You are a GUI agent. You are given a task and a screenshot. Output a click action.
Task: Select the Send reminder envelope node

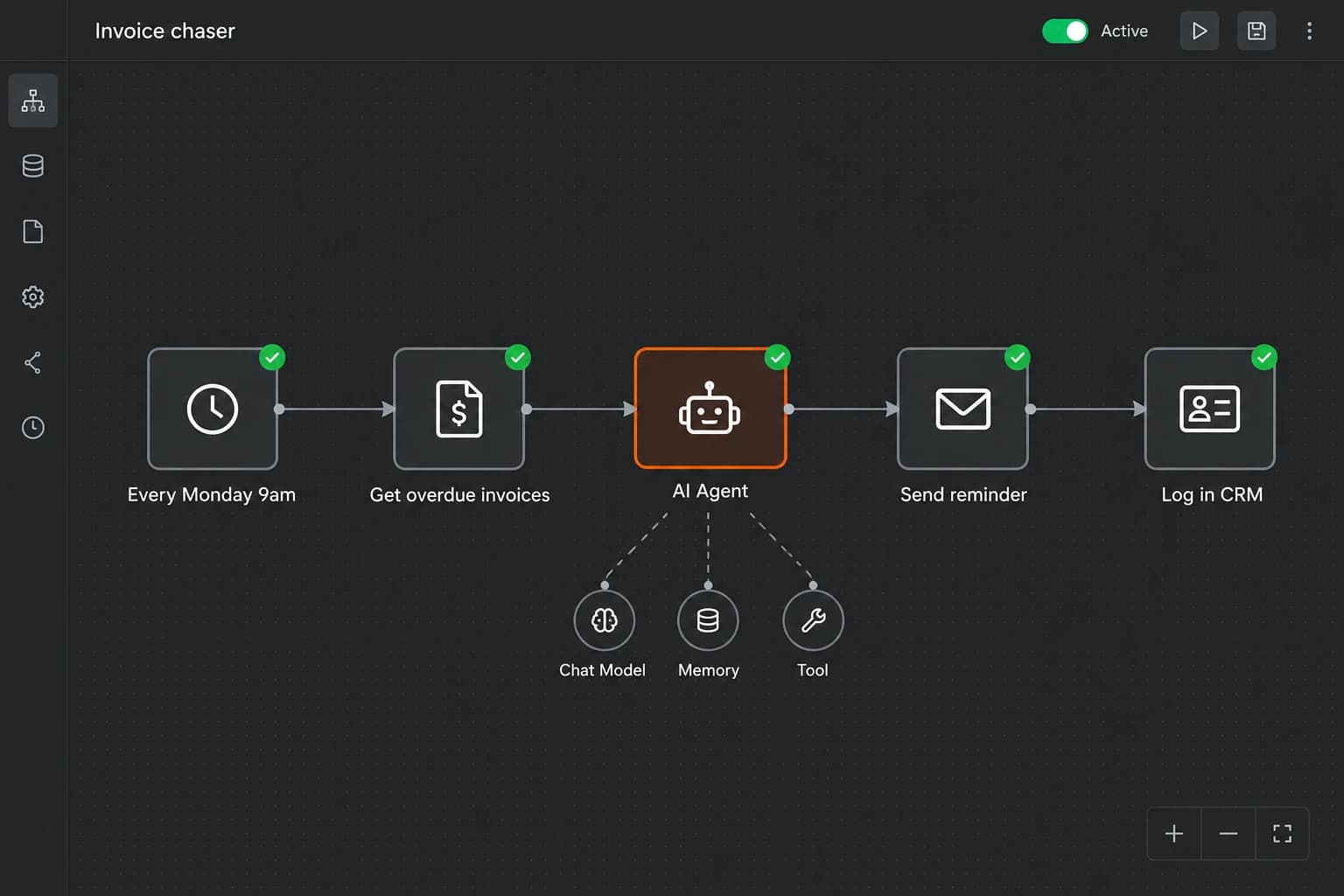point(962,409)
